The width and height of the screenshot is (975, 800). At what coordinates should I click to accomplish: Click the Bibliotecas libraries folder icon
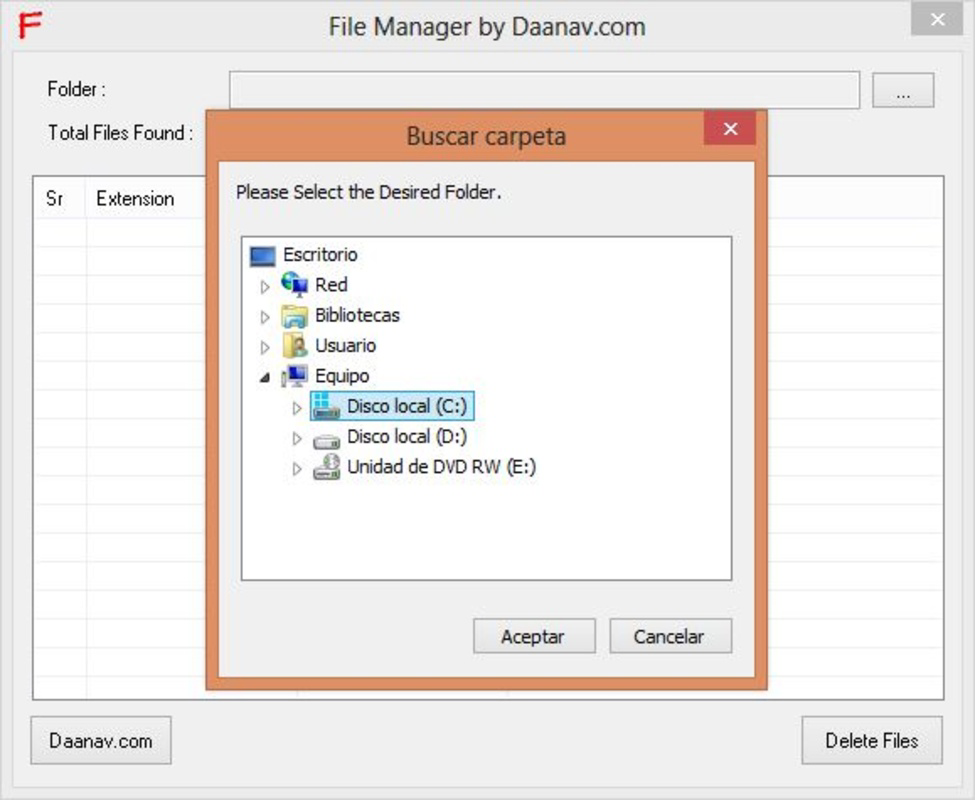[x=294, y=316]
